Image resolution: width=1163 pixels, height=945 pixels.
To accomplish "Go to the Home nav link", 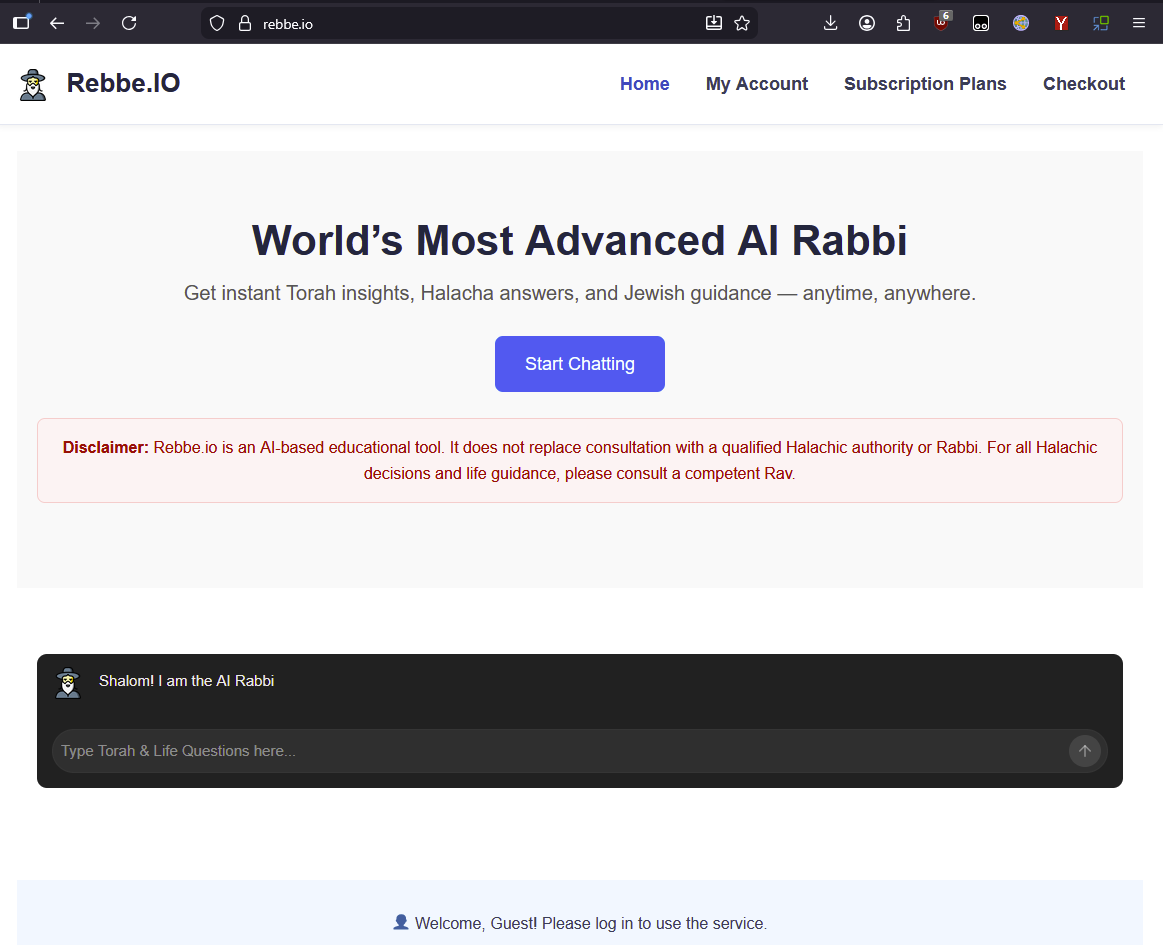I will pos(645,84).
